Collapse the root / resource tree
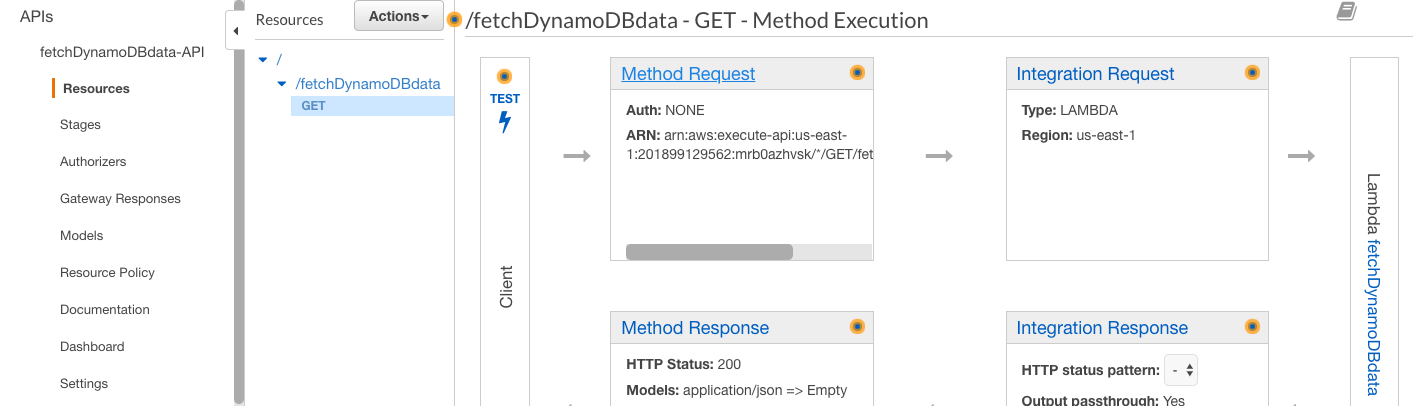Viewport: 1413px width, 406px height. coord(263,60)
